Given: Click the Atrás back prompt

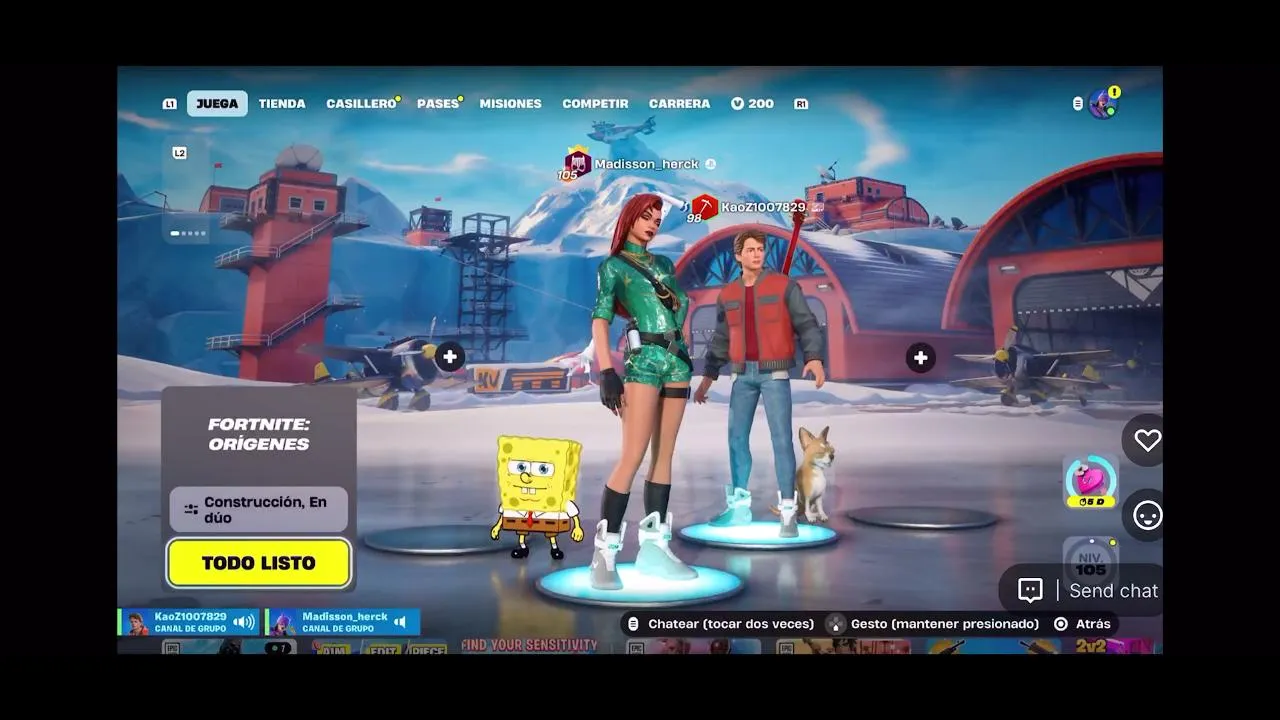Looking at the screenshot, I should (1083, 624).
